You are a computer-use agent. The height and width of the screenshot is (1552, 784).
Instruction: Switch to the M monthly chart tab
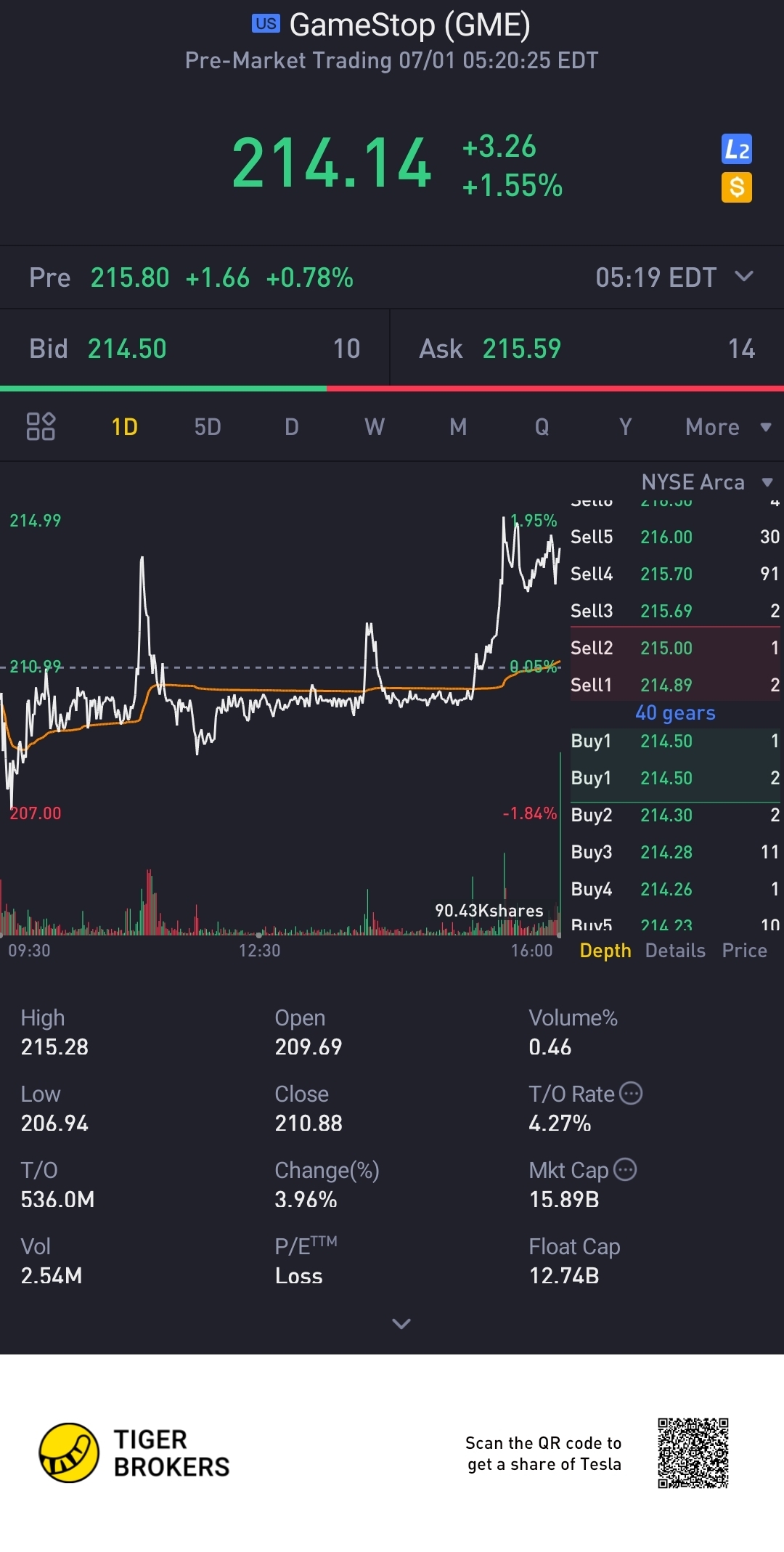click(458, 427)
